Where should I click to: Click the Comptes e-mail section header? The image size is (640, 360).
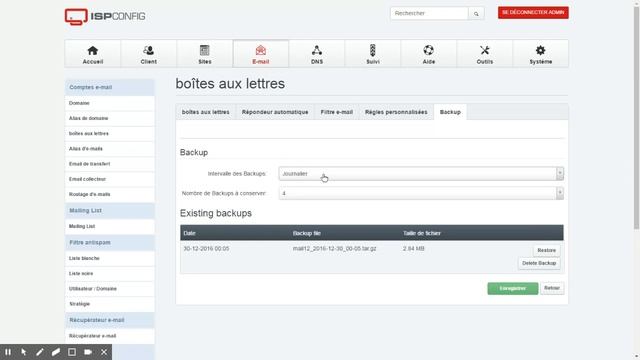109,87
